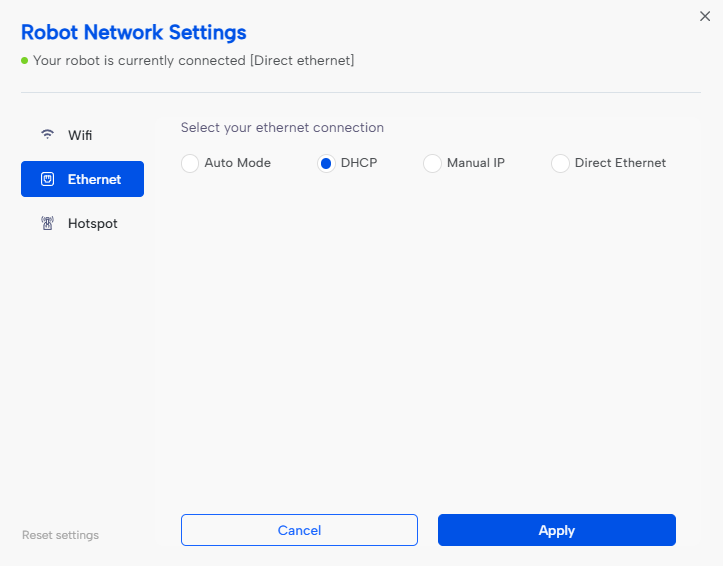Click the robot connection status message
Viewport: 723px width, 566px height.
193,61
